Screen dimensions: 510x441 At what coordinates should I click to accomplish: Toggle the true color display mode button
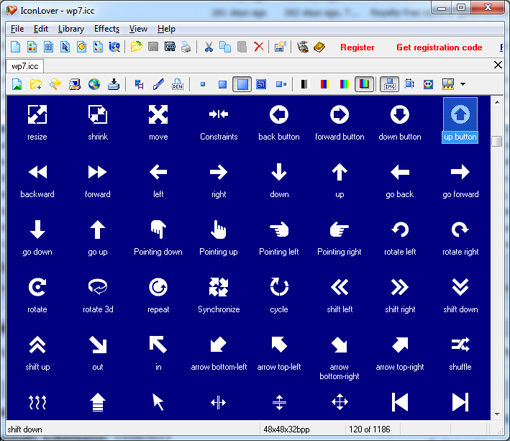[x=364, y=84]
